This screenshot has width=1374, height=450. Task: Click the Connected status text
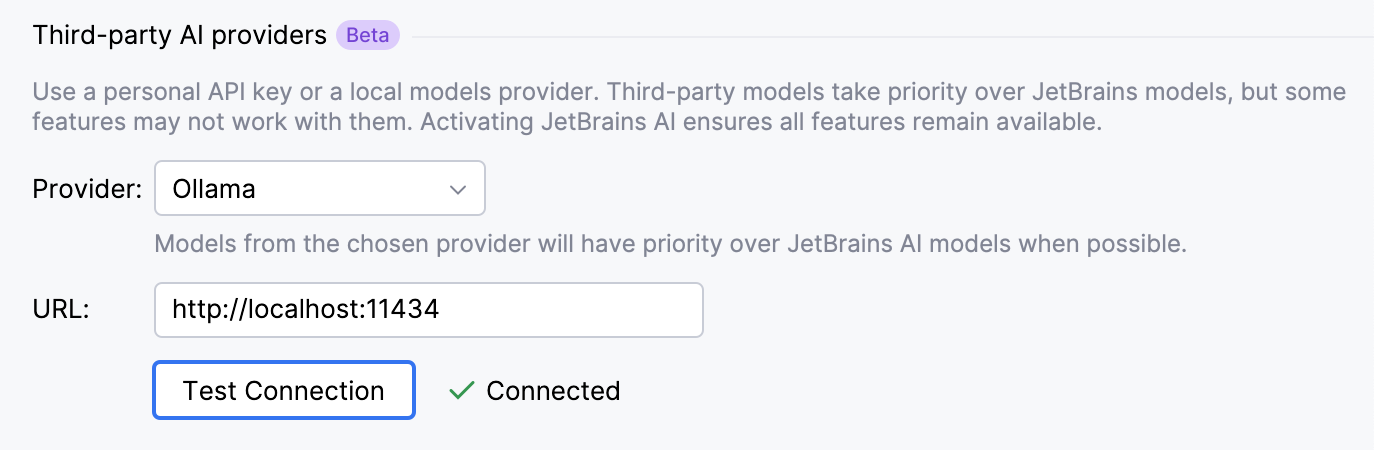[x=553, y=390]
